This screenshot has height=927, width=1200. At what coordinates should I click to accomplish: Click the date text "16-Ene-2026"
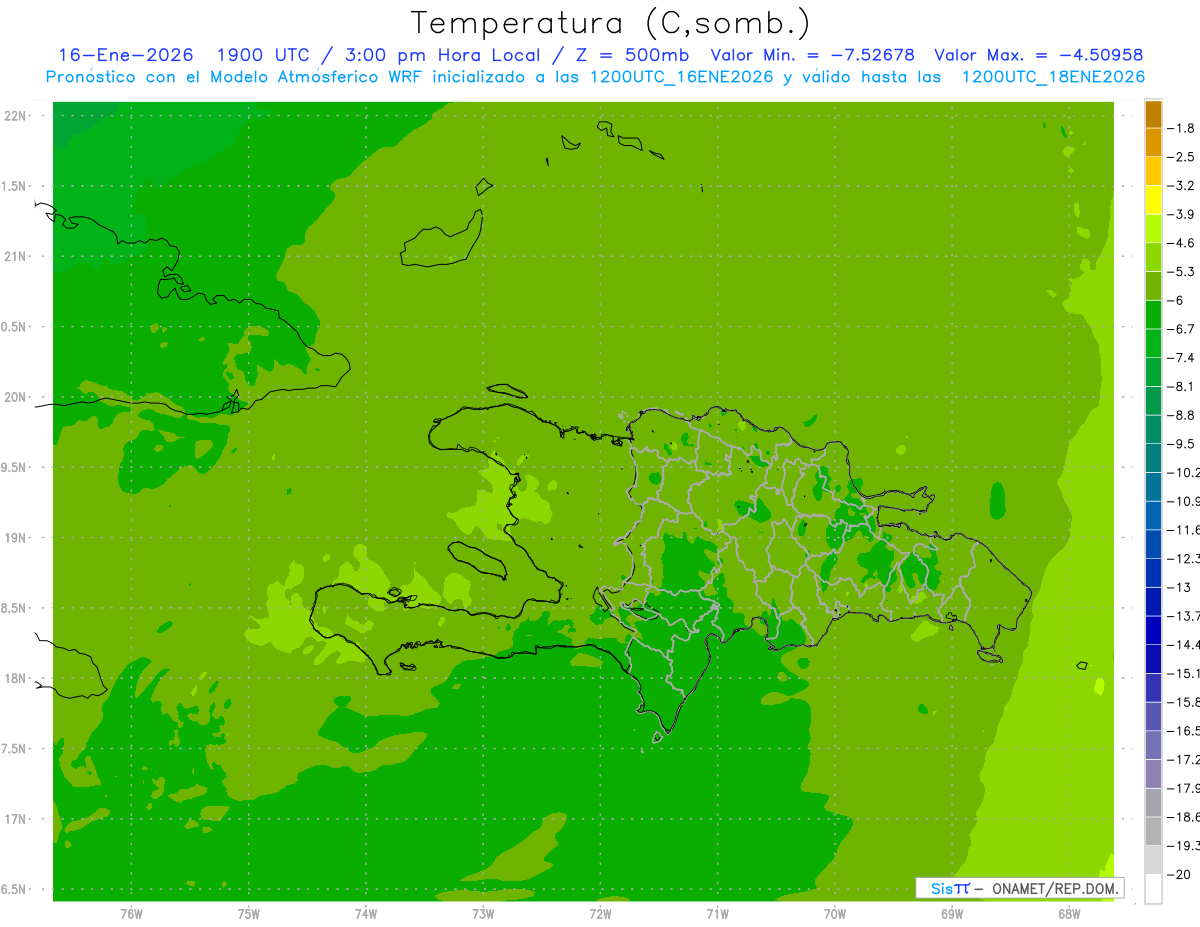pos(125,55)
